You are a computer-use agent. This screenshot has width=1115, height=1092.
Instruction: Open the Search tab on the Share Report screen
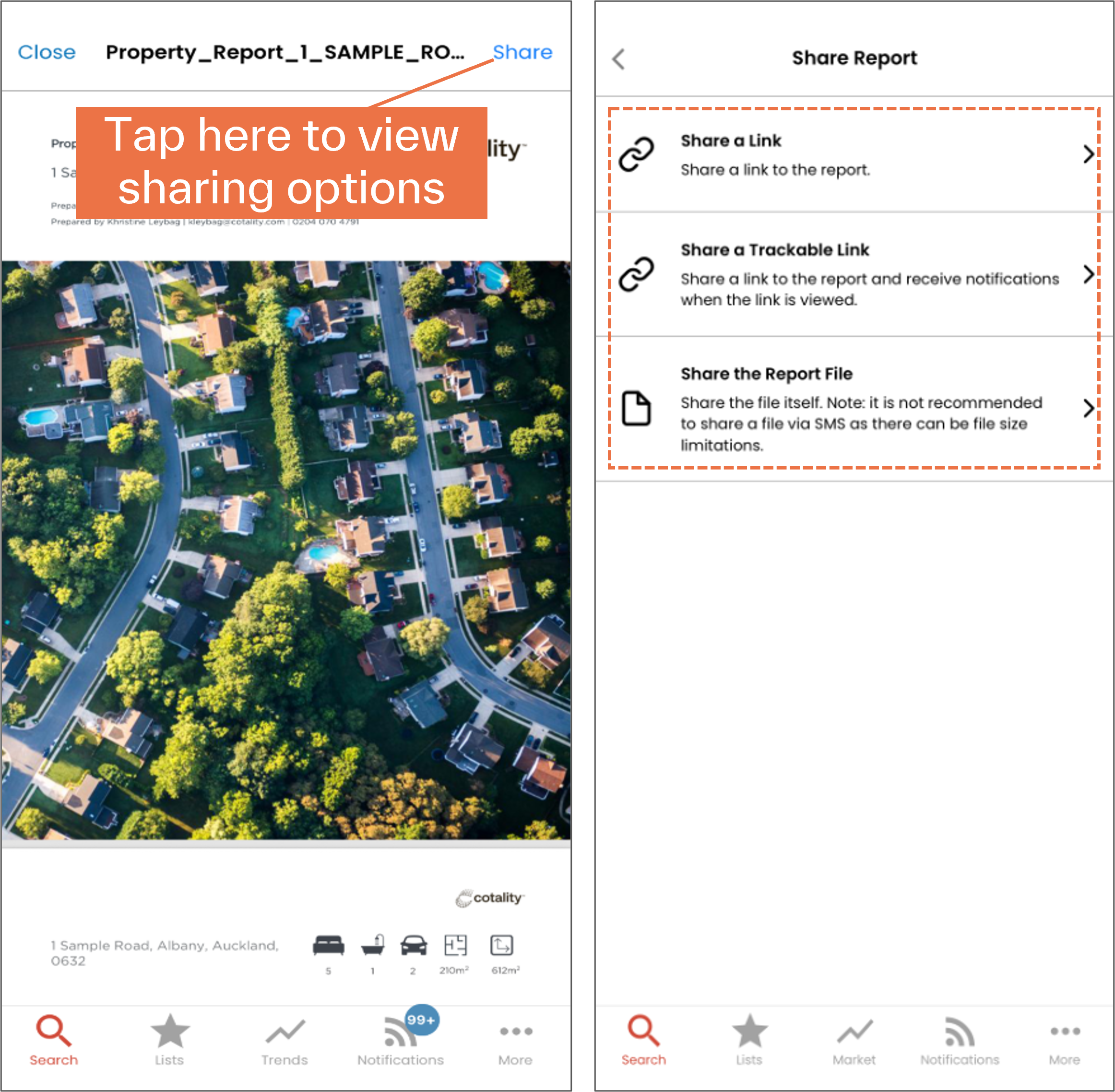643,1040
